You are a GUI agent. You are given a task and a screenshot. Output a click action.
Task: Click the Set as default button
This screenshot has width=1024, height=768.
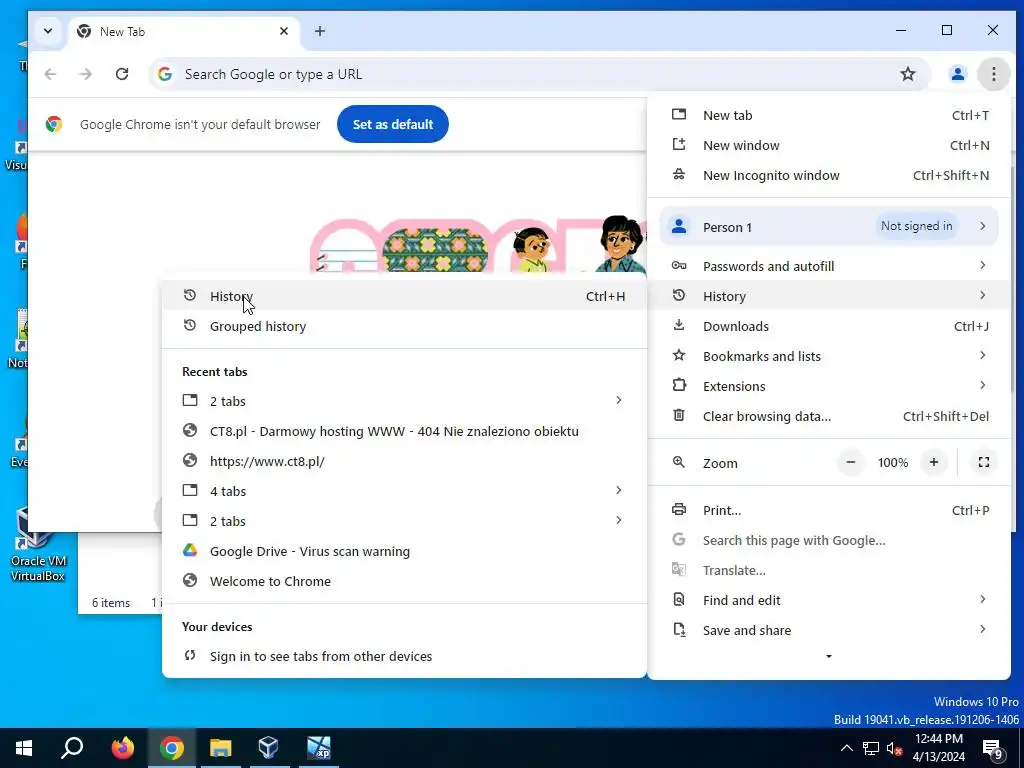coord(392,124)
